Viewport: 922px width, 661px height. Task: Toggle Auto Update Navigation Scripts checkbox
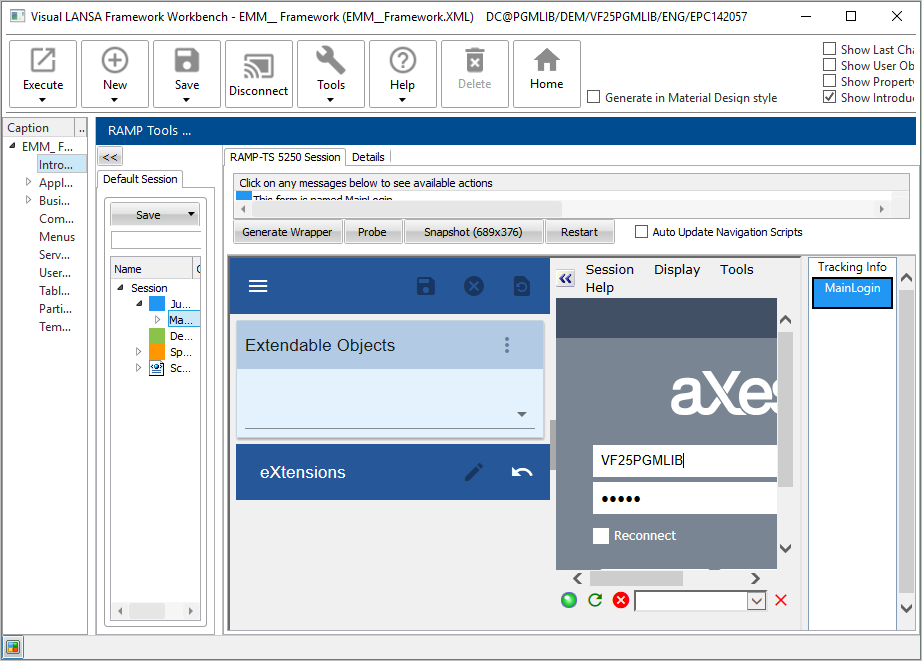tap(642, 232)
